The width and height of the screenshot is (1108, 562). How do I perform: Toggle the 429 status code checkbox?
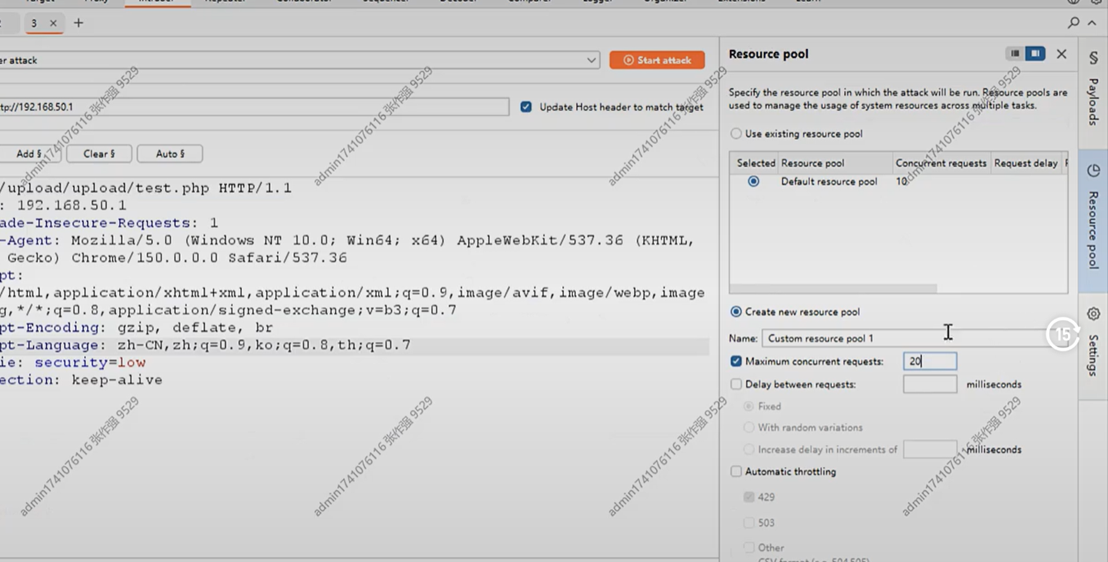coord(749,497)
